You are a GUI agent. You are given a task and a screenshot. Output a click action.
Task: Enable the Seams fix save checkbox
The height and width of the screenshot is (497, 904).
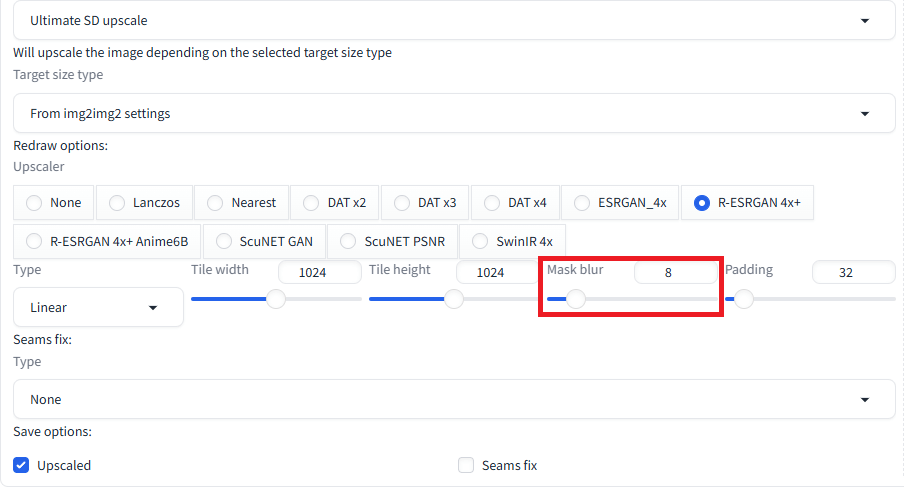(x=466, y=465)
